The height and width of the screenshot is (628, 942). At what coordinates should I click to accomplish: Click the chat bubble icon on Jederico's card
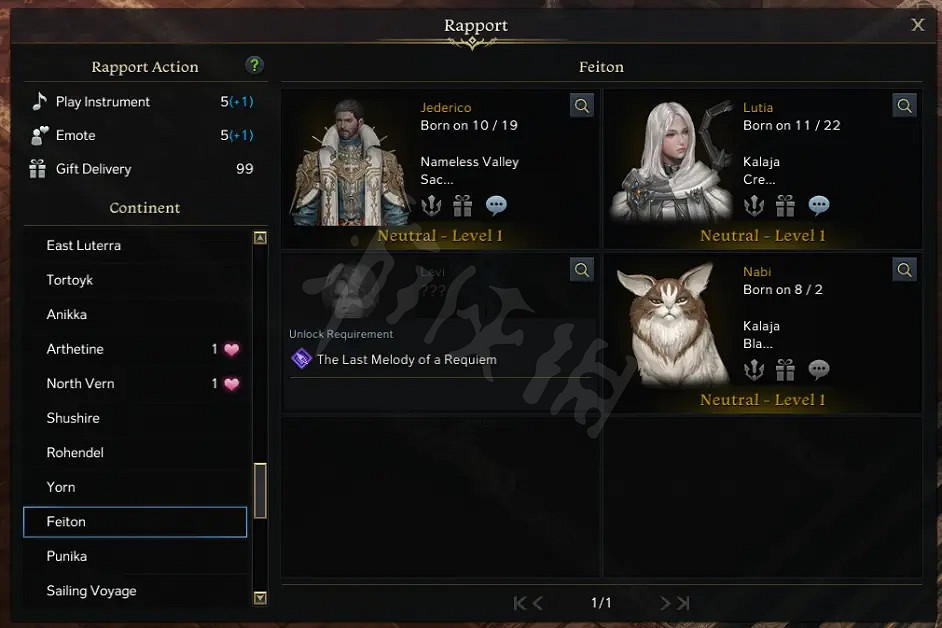496,206
